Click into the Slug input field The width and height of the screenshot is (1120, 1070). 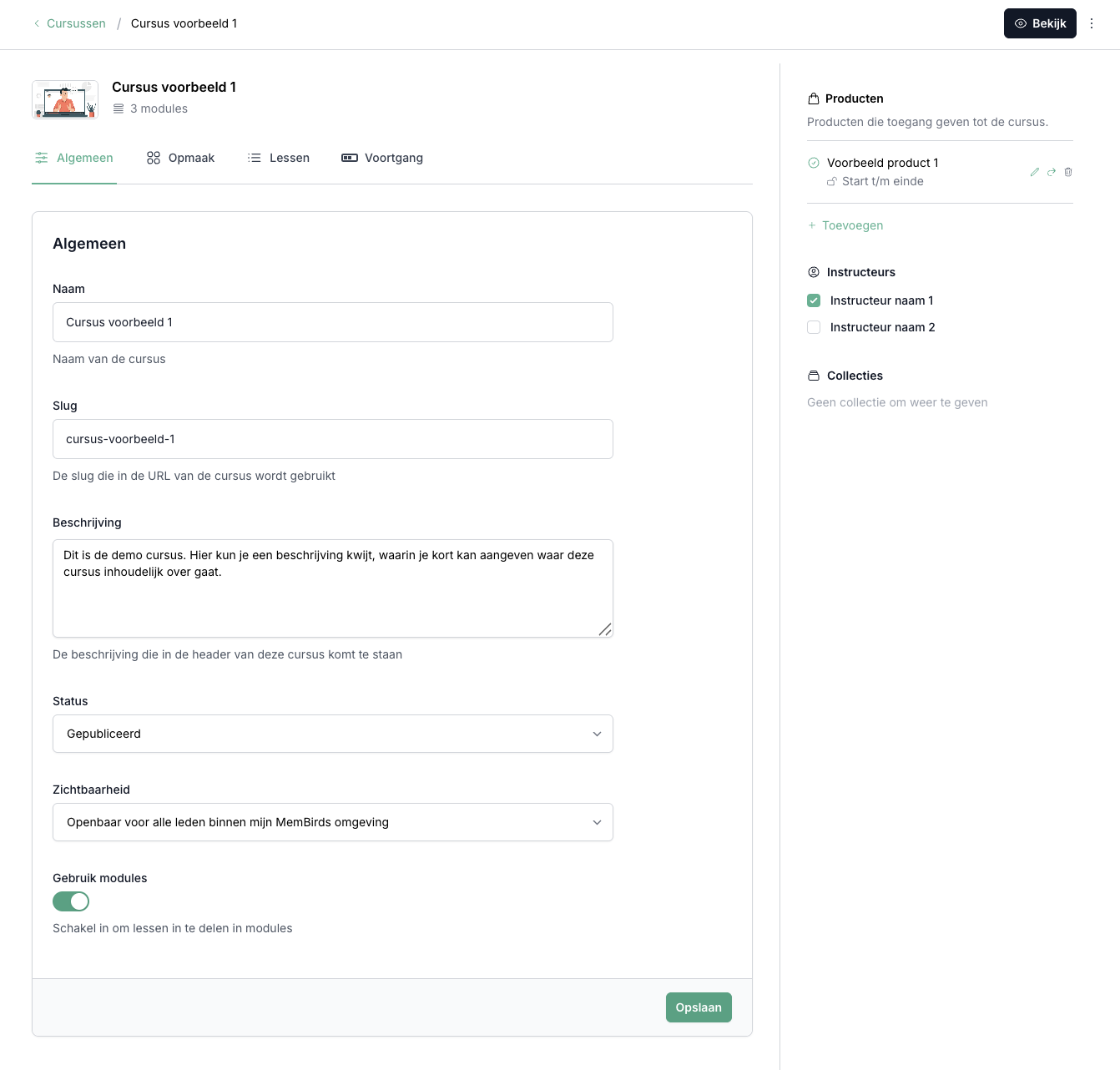click(332, 439)
